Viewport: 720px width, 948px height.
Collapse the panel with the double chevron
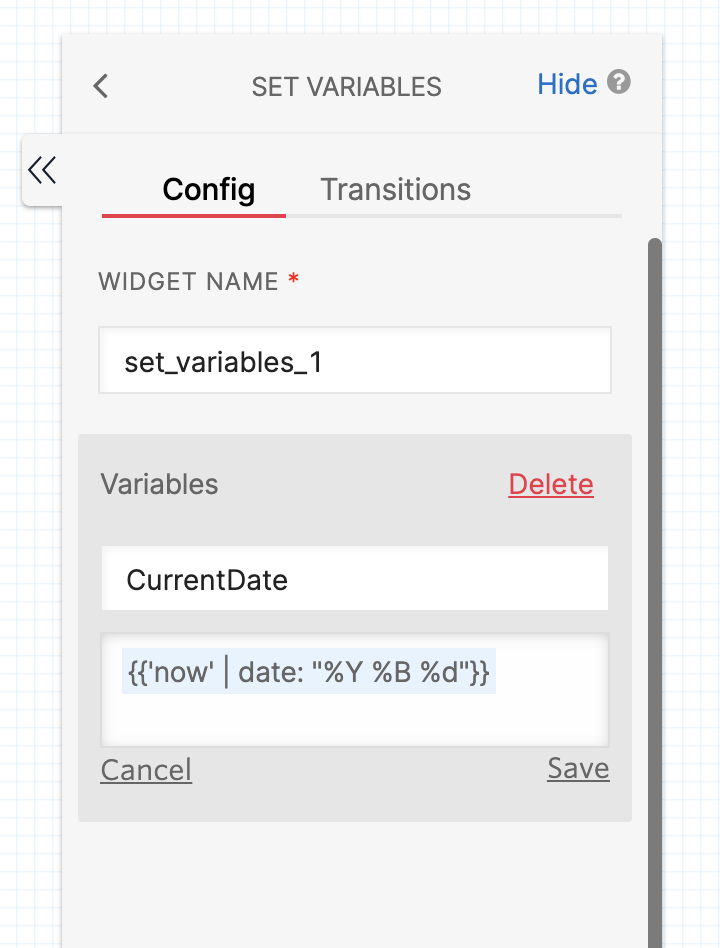[42, 170]
